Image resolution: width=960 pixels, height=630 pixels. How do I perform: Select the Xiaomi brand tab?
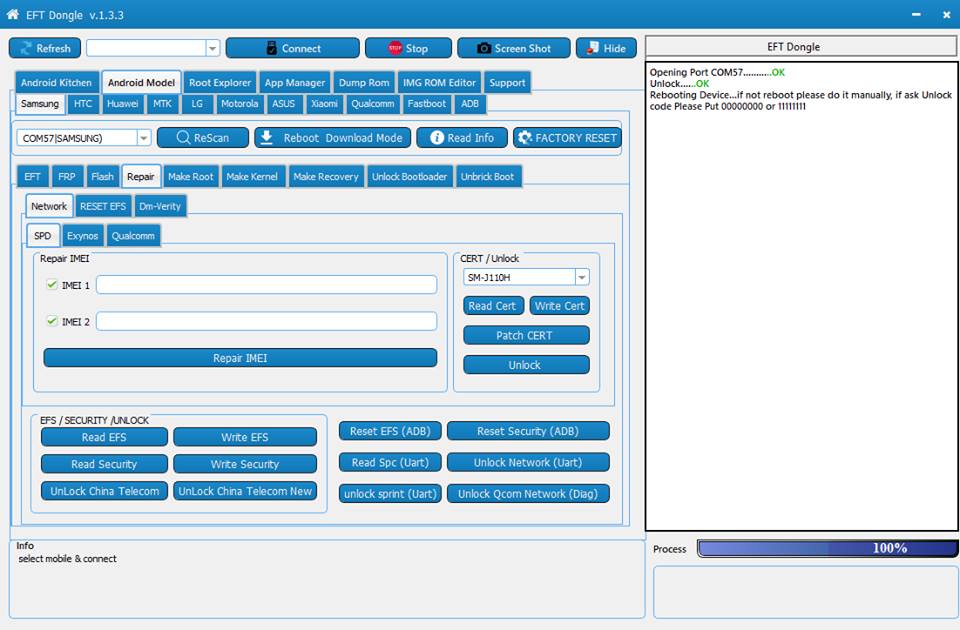(x=324, y=103)
